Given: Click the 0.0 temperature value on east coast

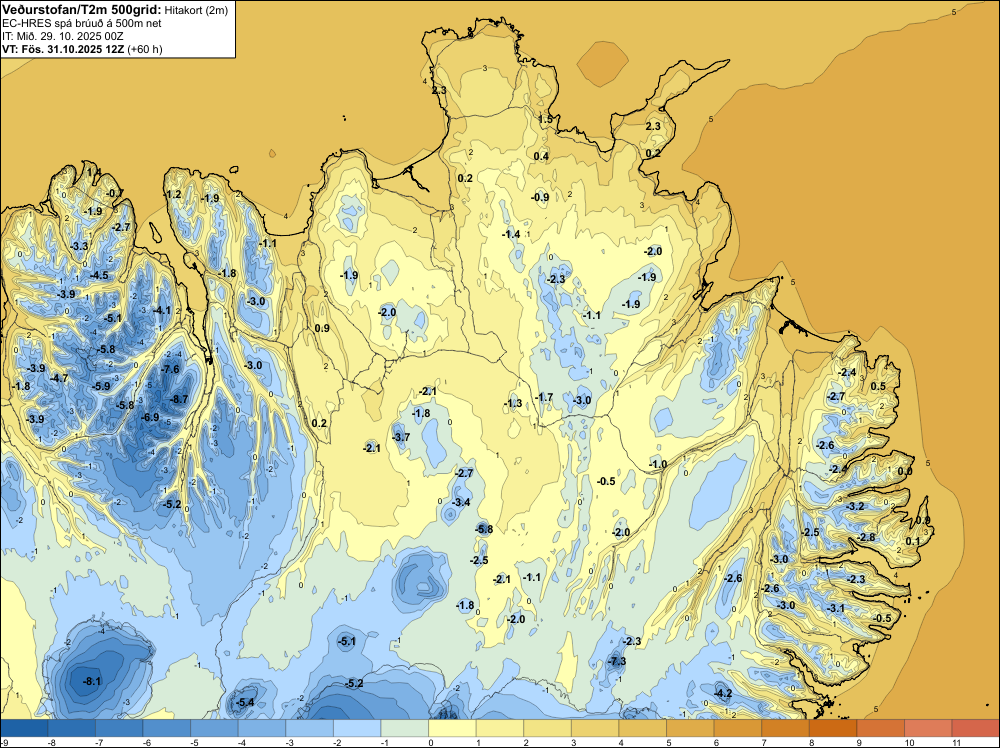Looking at the screenshot, I should point(905,471).
